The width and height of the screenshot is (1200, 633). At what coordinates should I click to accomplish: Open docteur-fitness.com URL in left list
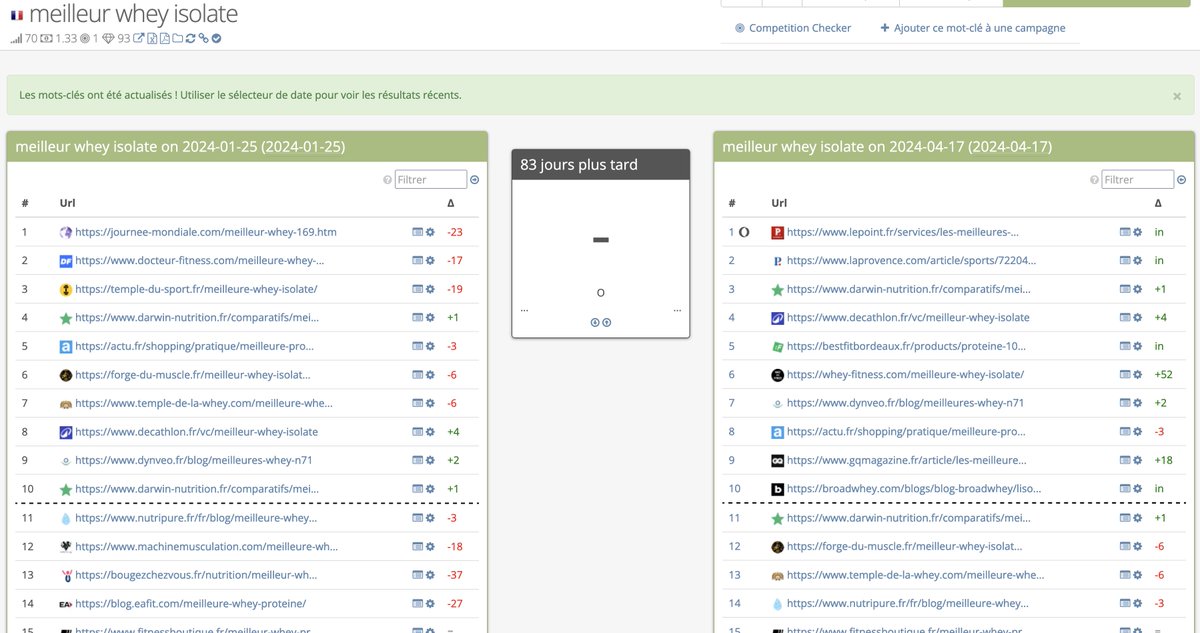coord(200,261)
